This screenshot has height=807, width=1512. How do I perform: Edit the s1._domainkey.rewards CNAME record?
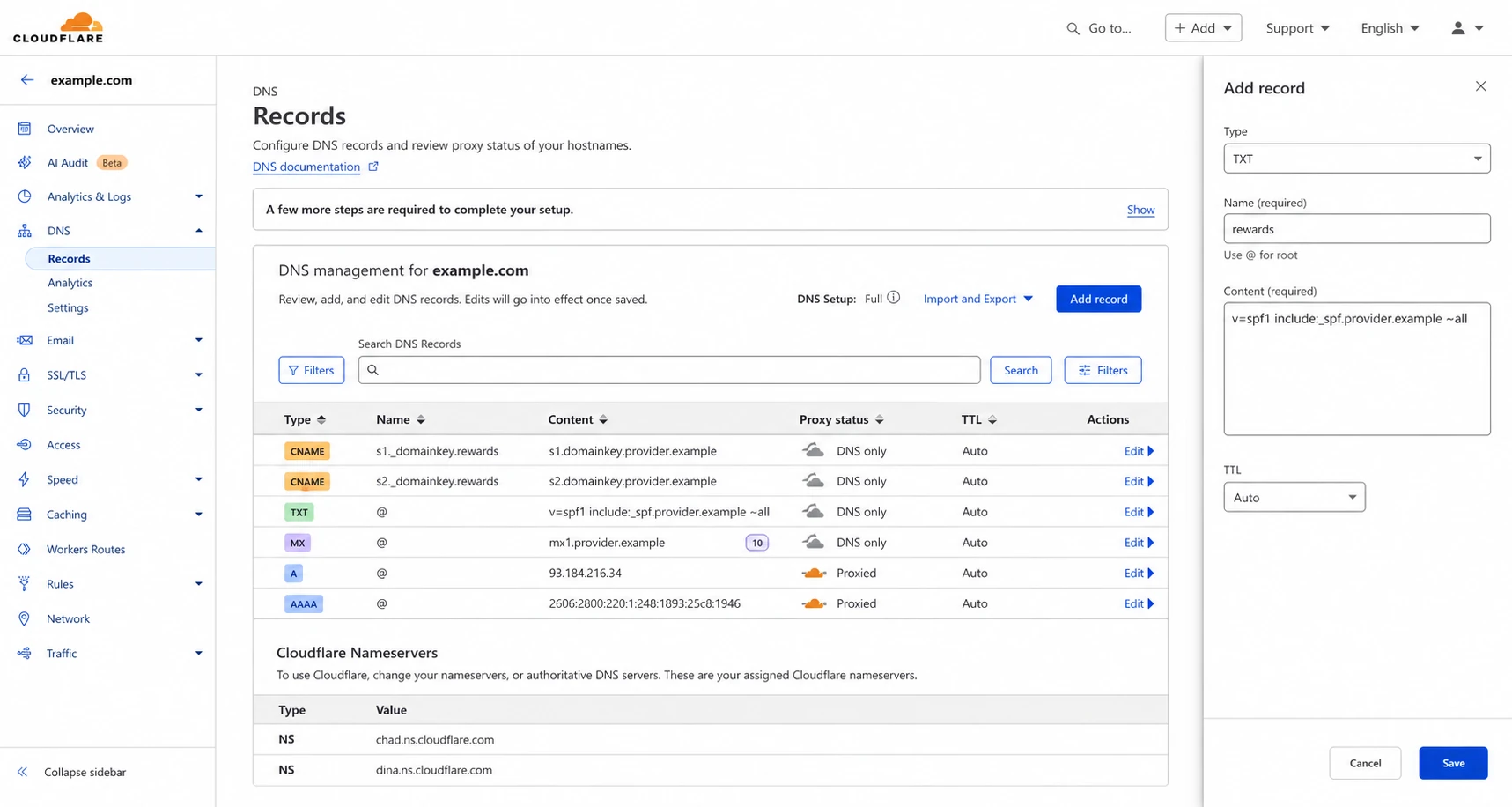1139,451
